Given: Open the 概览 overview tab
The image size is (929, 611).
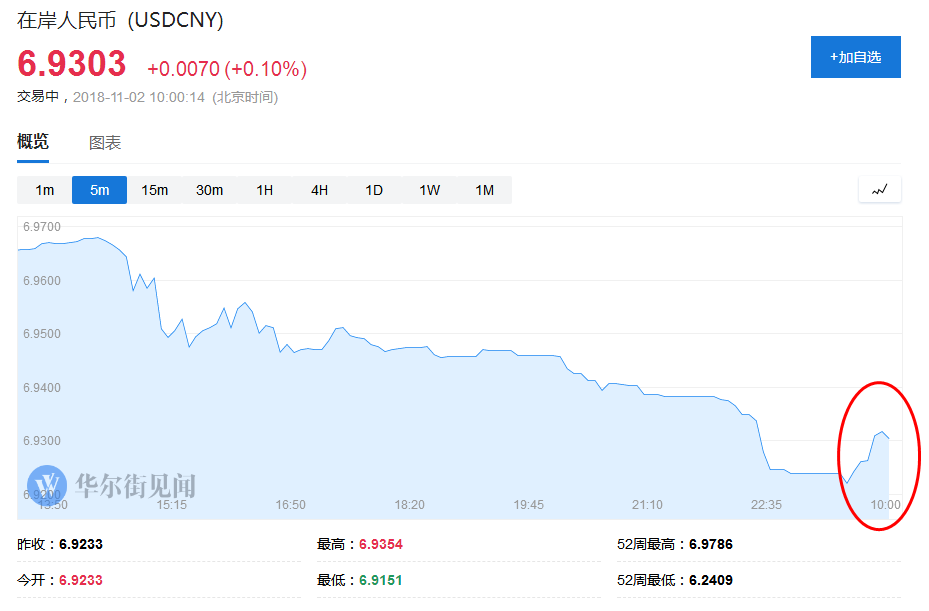Looking at the screenshot, I should (x=33, y=142).
